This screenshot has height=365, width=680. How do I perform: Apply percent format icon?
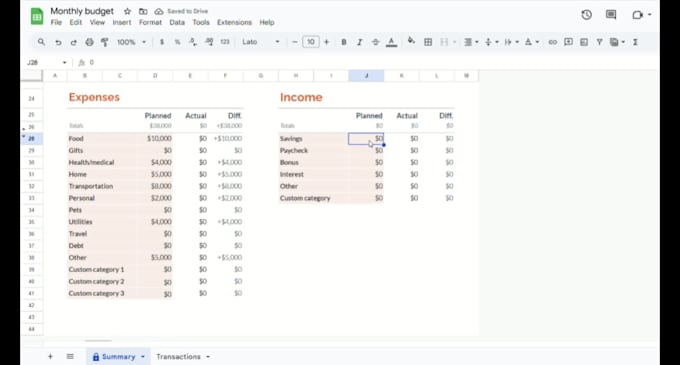pyautogui.click(x=177, y=42)
